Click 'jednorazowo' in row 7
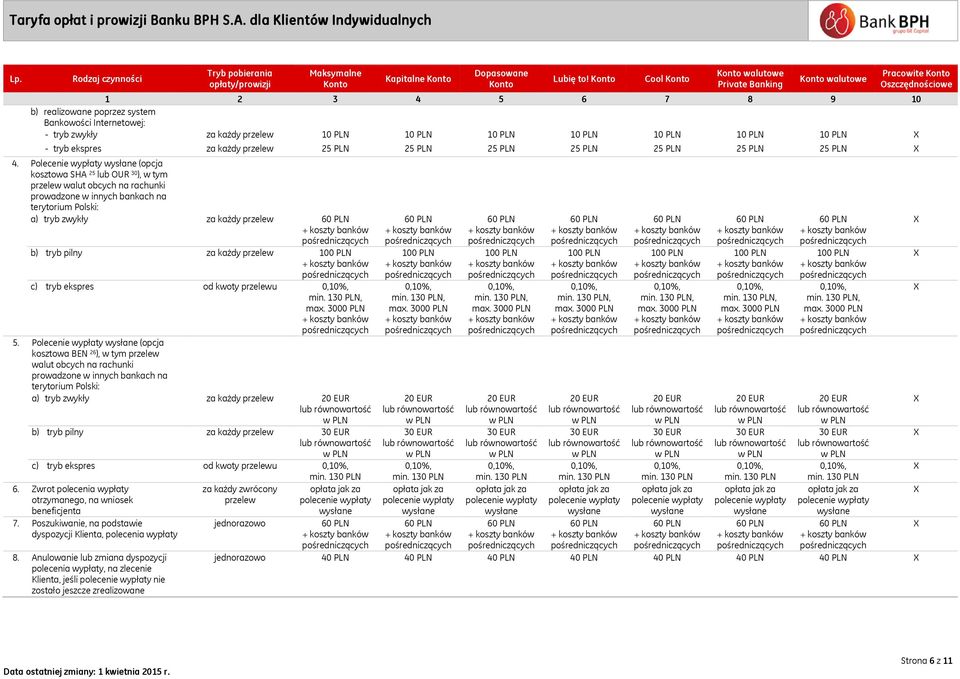Viewport: 960px width, 679px height. point(239,523)
